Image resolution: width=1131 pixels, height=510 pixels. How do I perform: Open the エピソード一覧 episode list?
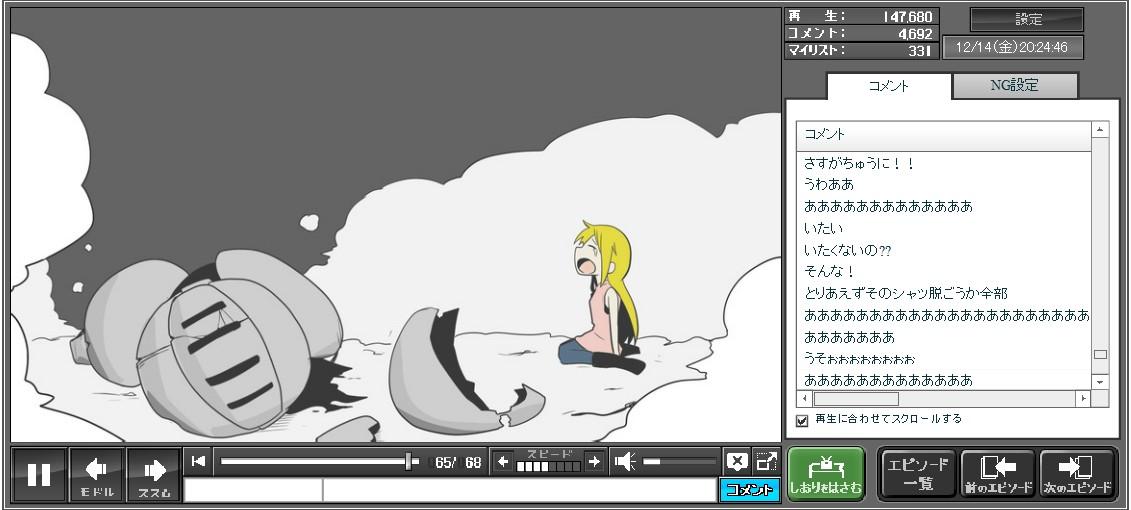coord(918,474)
